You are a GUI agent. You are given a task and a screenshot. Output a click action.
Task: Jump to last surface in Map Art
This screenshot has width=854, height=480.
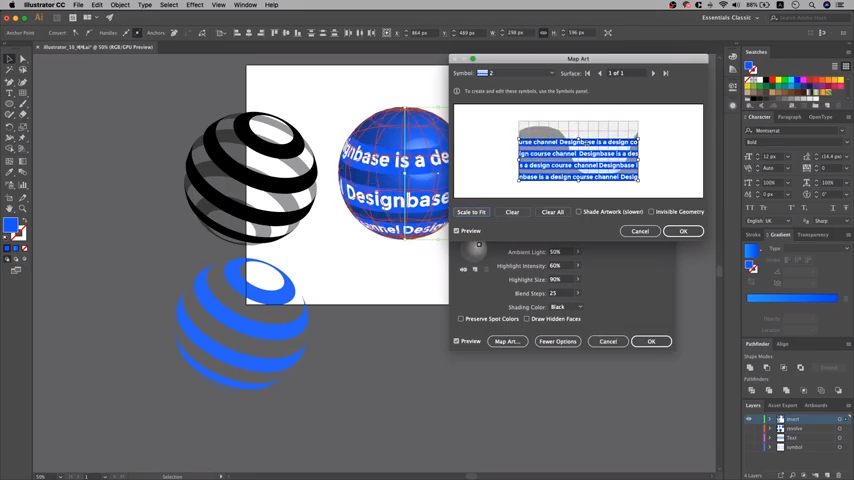click(x=666, y=73)
